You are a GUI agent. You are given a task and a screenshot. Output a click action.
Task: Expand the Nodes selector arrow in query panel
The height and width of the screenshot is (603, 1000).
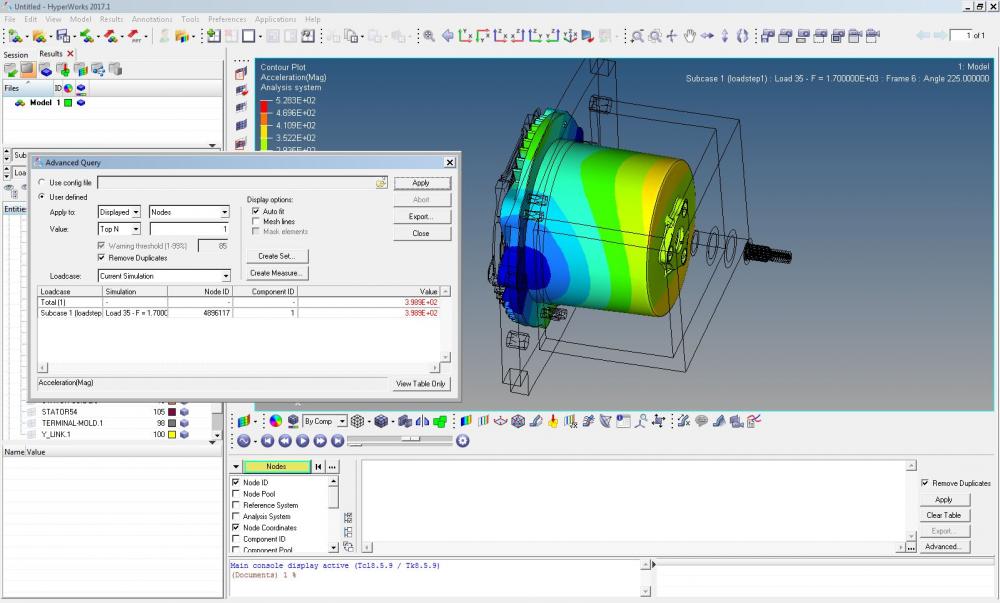click(x=236, y=467)
